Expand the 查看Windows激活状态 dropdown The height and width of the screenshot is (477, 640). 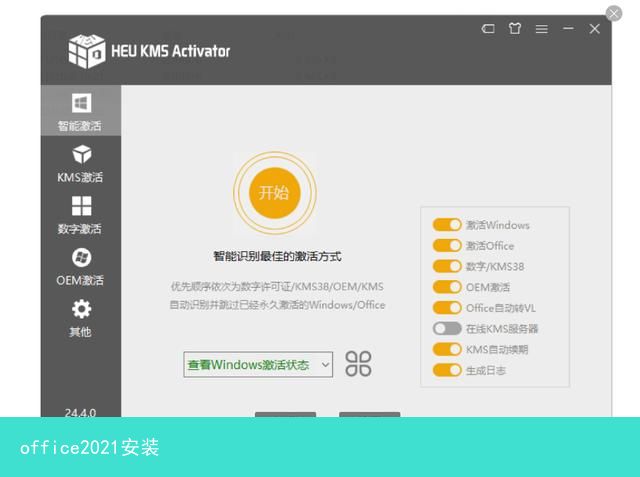[x=258, y=364]
